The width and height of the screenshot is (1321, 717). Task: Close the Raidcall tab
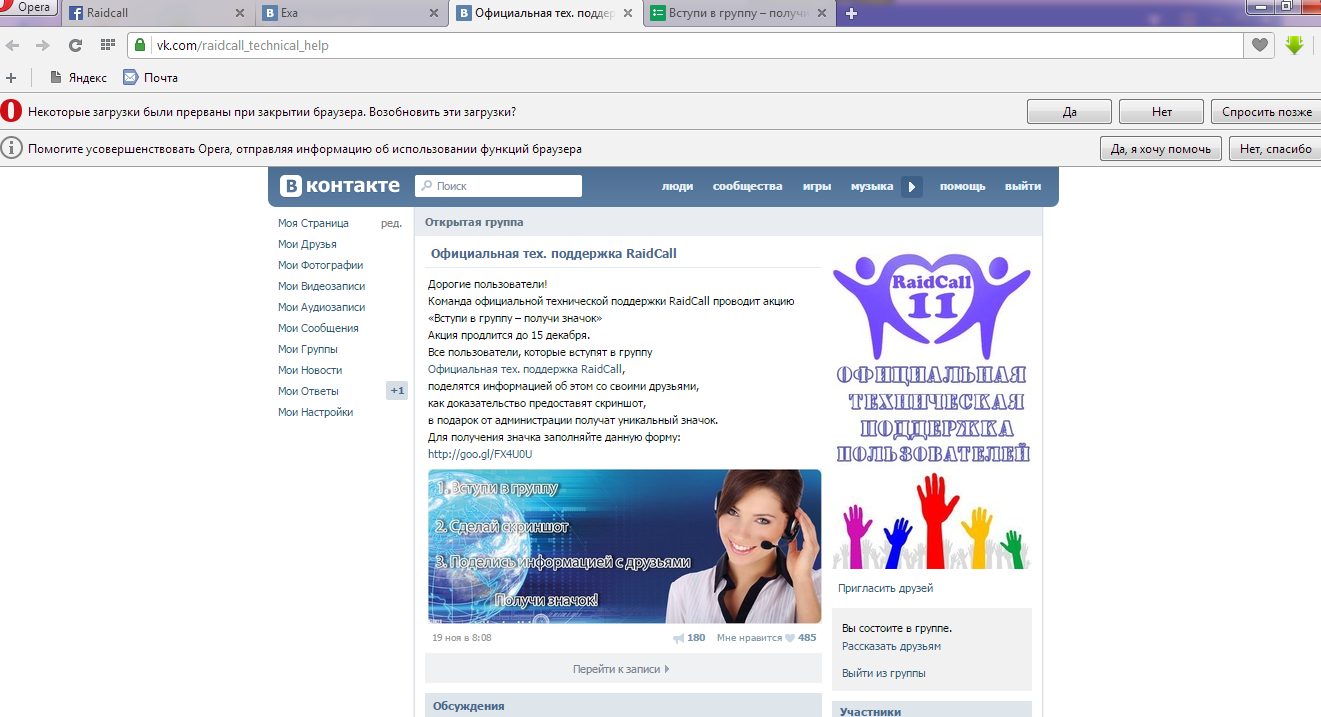coord(239,13)
